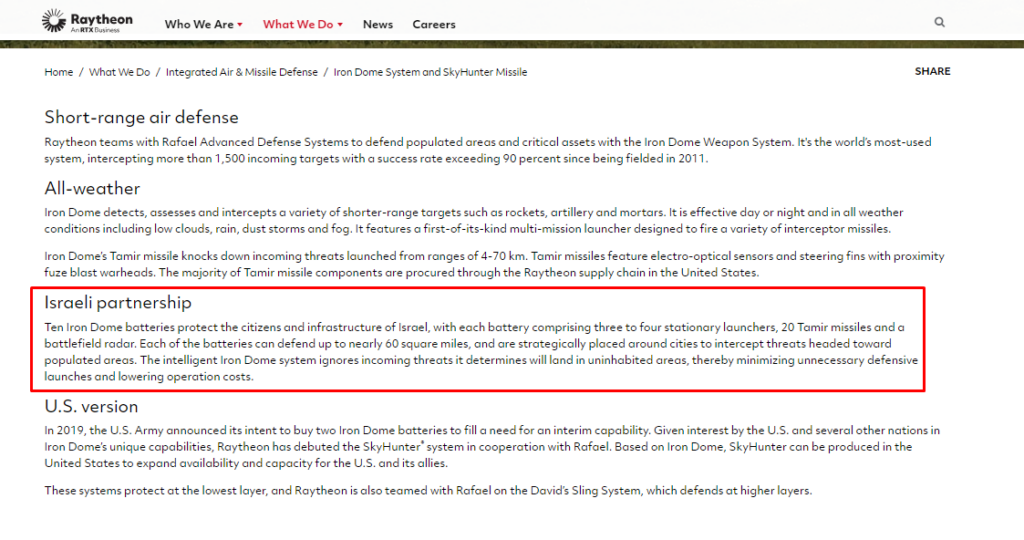Expand the What We Do menu
This screenshot has width=1024, height=540.
(x=302, y=24)
